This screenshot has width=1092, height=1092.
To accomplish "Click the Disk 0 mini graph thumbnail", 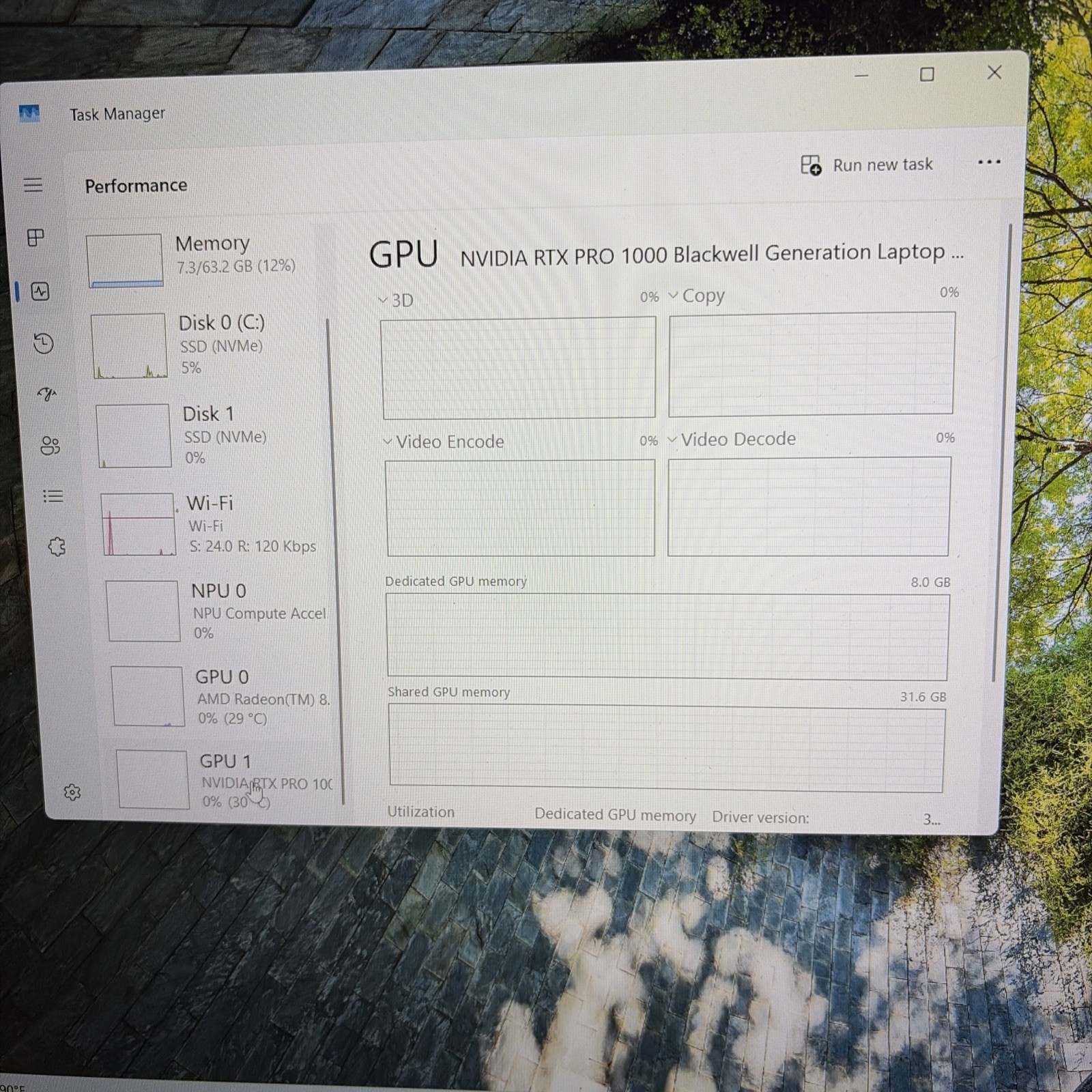I will pyautogui.click(x=129, y=346).
